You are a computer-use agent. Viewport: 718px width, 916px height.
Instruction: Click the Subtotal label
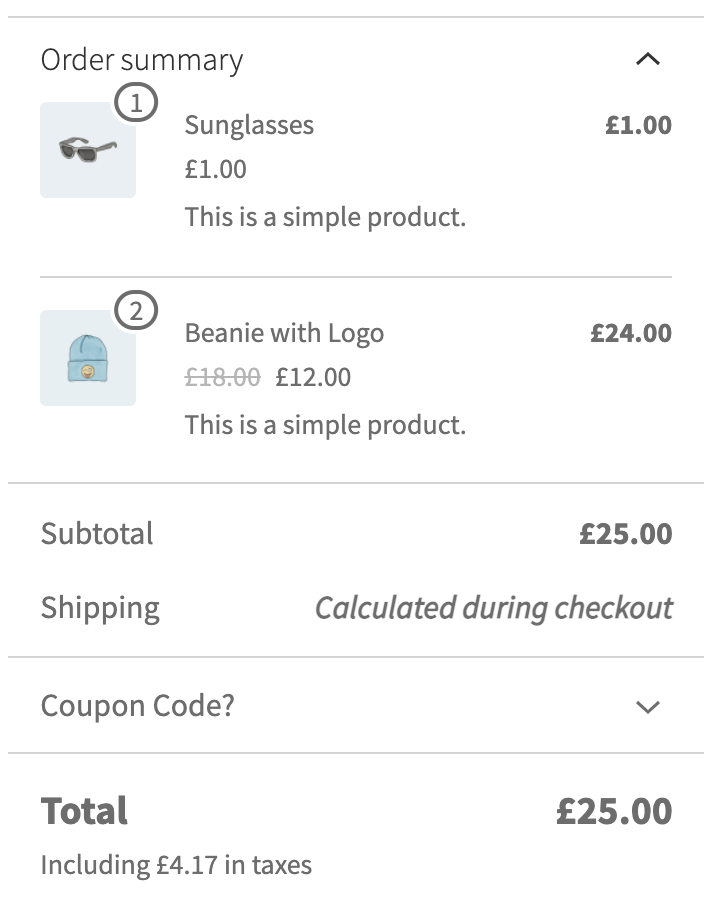tap(97, 533)
